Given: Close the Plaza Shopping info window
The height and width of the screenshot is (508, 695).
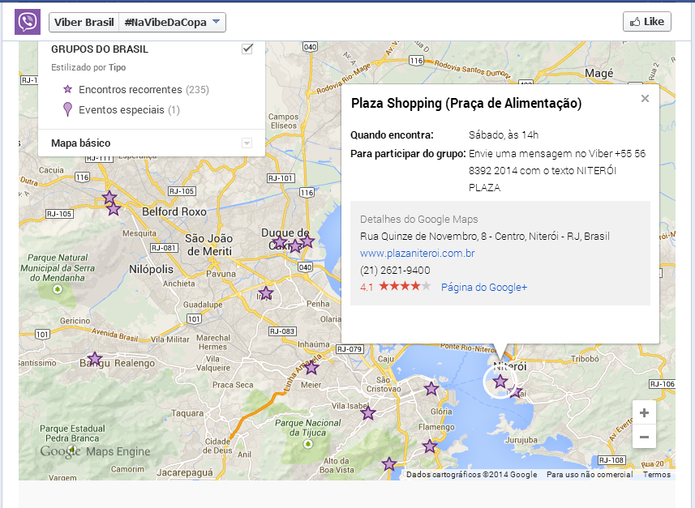Looking at the screenshot, I should (x=645, y=98).
